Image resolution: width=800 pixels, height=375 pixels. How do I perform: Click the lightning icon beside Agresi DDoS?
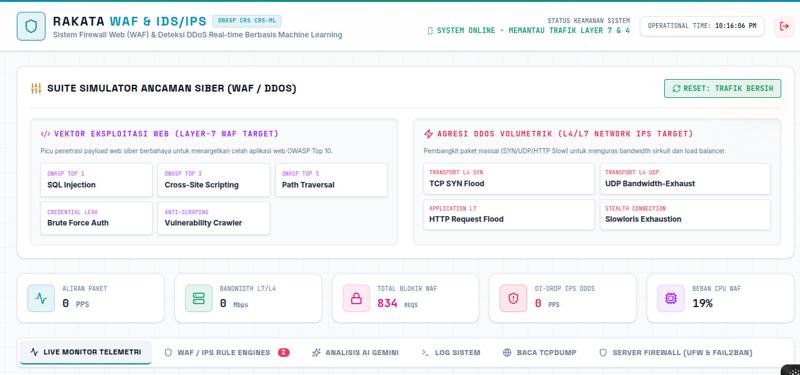point(429,134)
